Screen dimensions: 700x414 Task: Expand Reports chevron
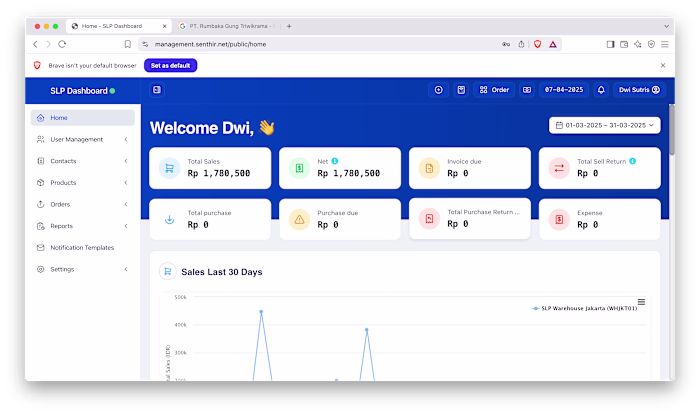coord(126,226)
